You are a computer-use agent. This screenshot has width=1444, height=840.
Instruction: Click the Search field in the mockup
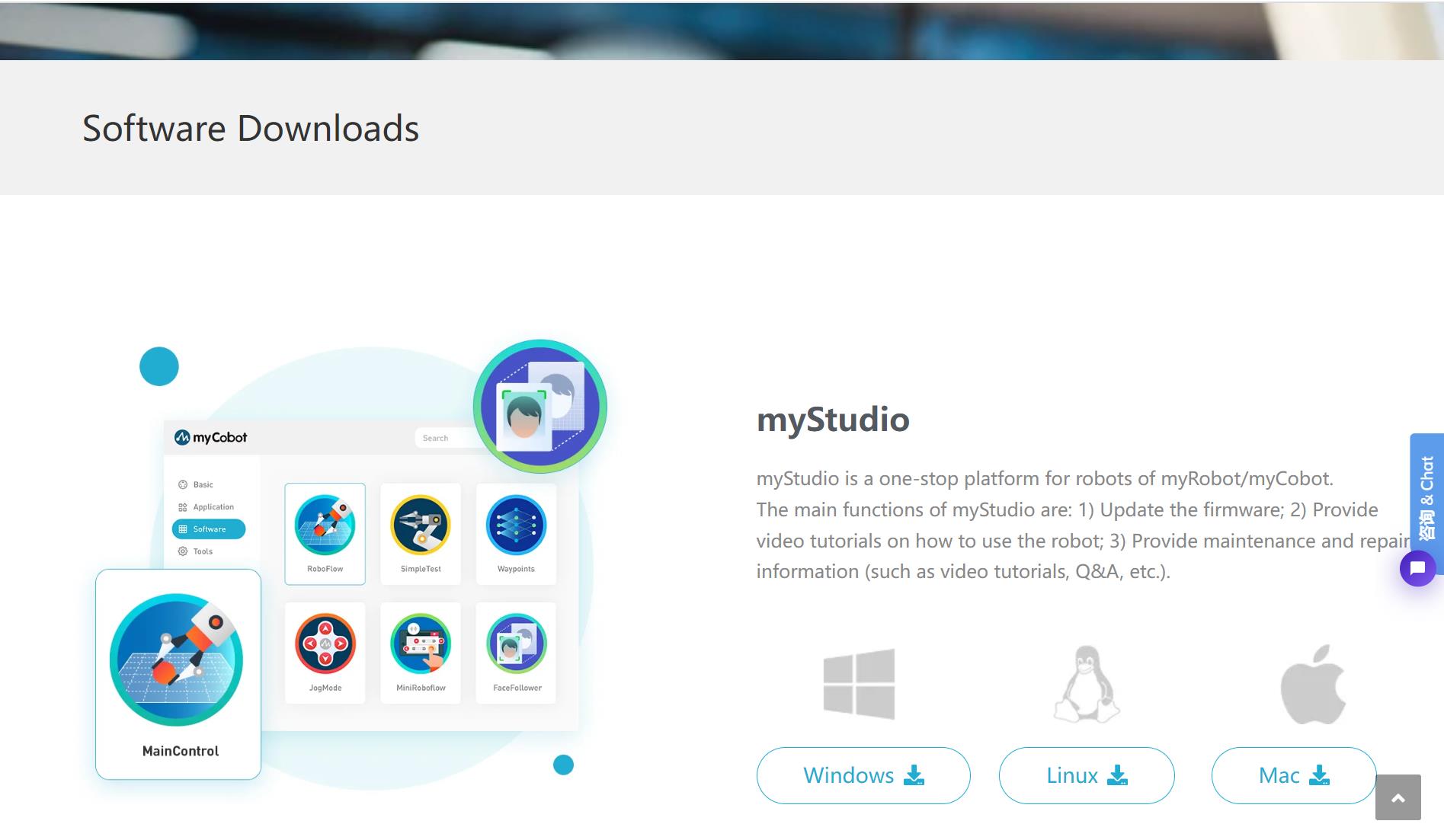point(446,438)
